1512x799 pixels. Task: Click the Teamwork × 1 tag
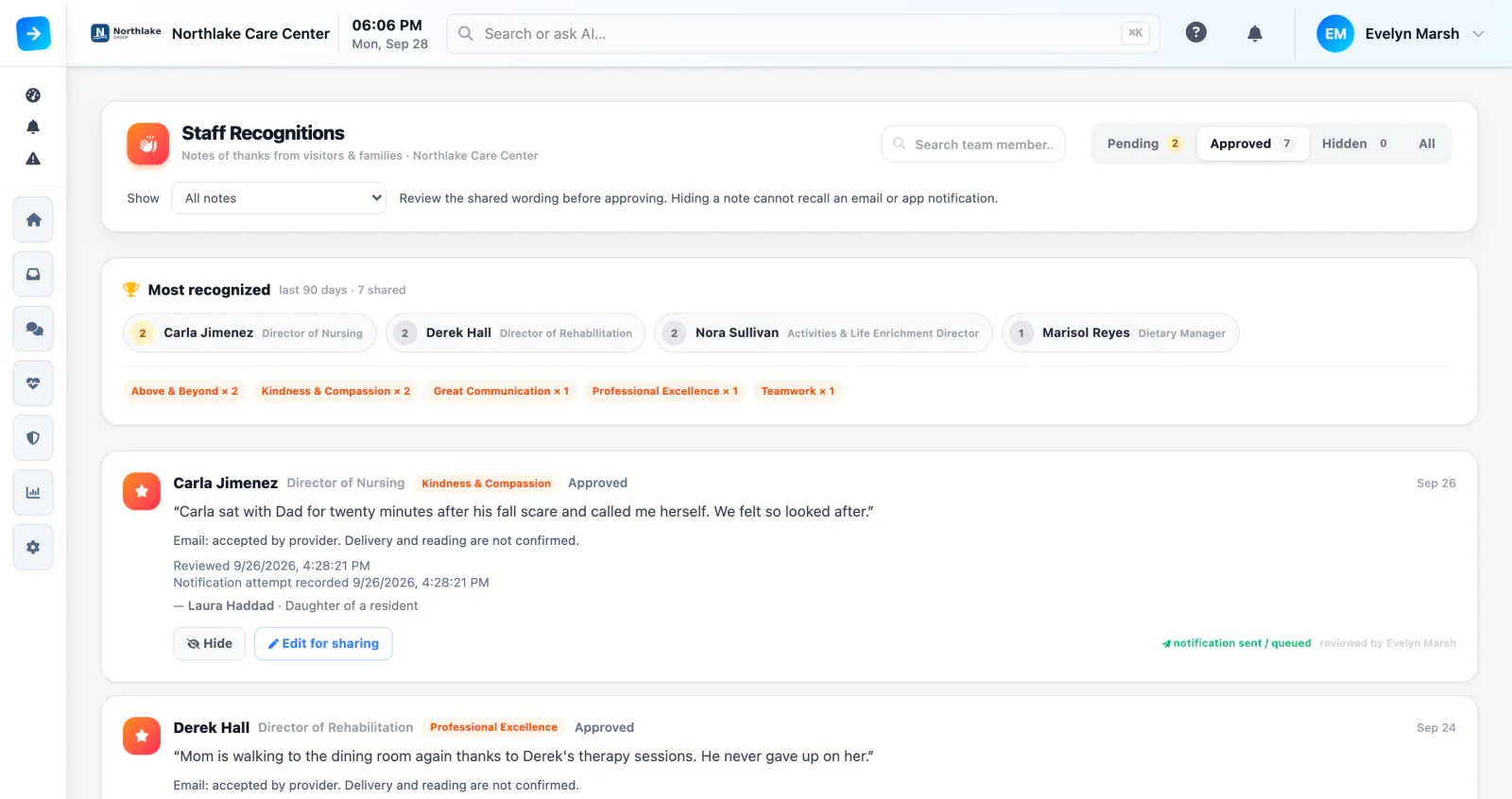[798, 391]
